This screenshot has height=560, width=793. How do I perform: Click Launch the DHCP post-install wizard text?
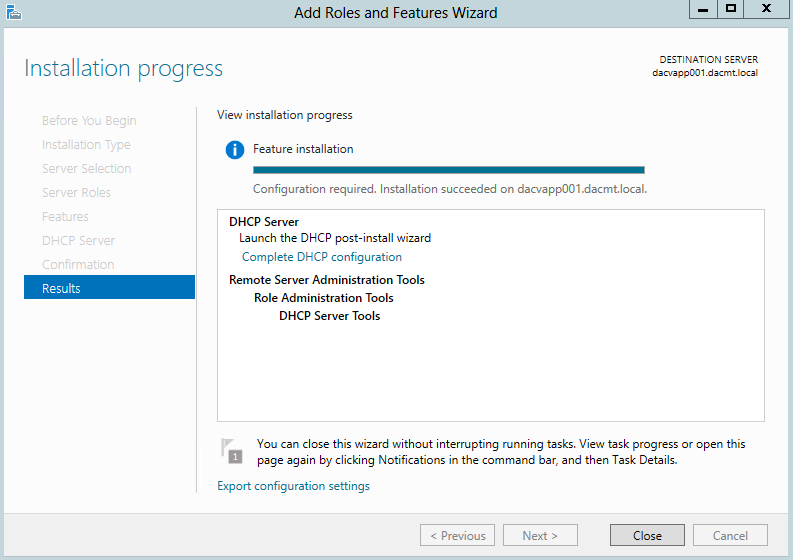click(335, 238)
